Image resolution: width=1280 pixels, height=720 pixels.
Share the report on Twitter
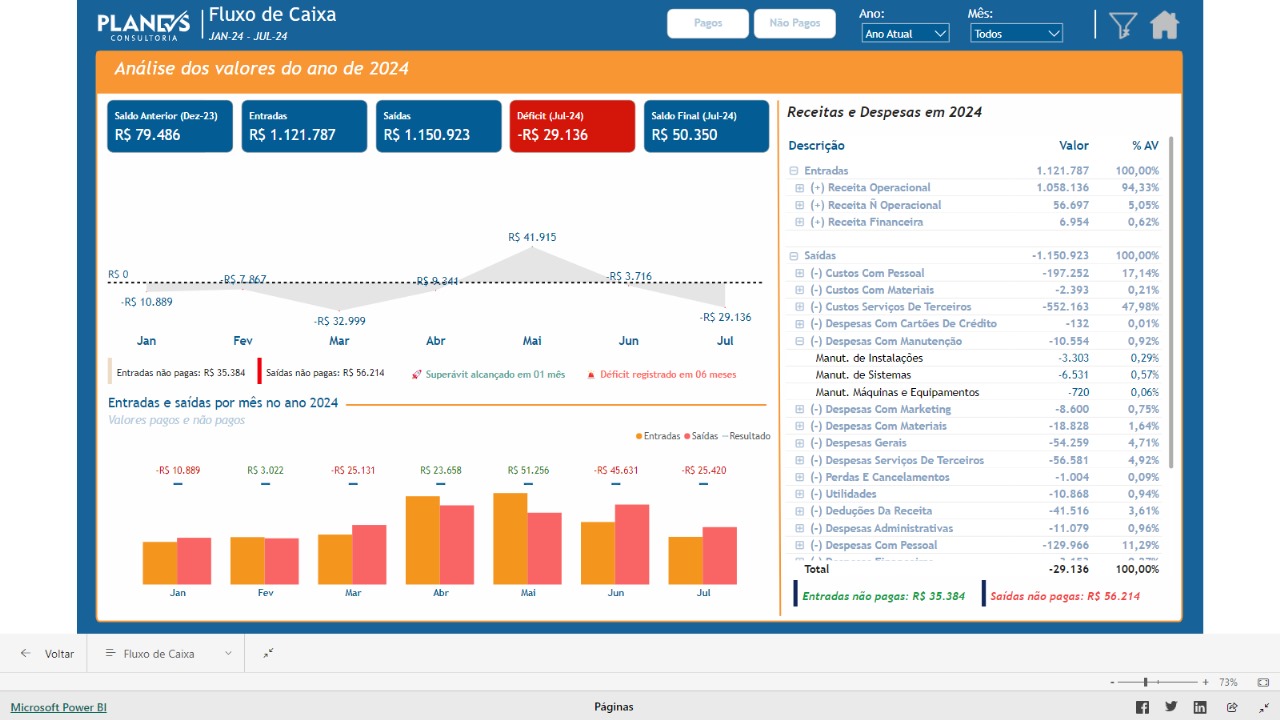pos(1171,707)
